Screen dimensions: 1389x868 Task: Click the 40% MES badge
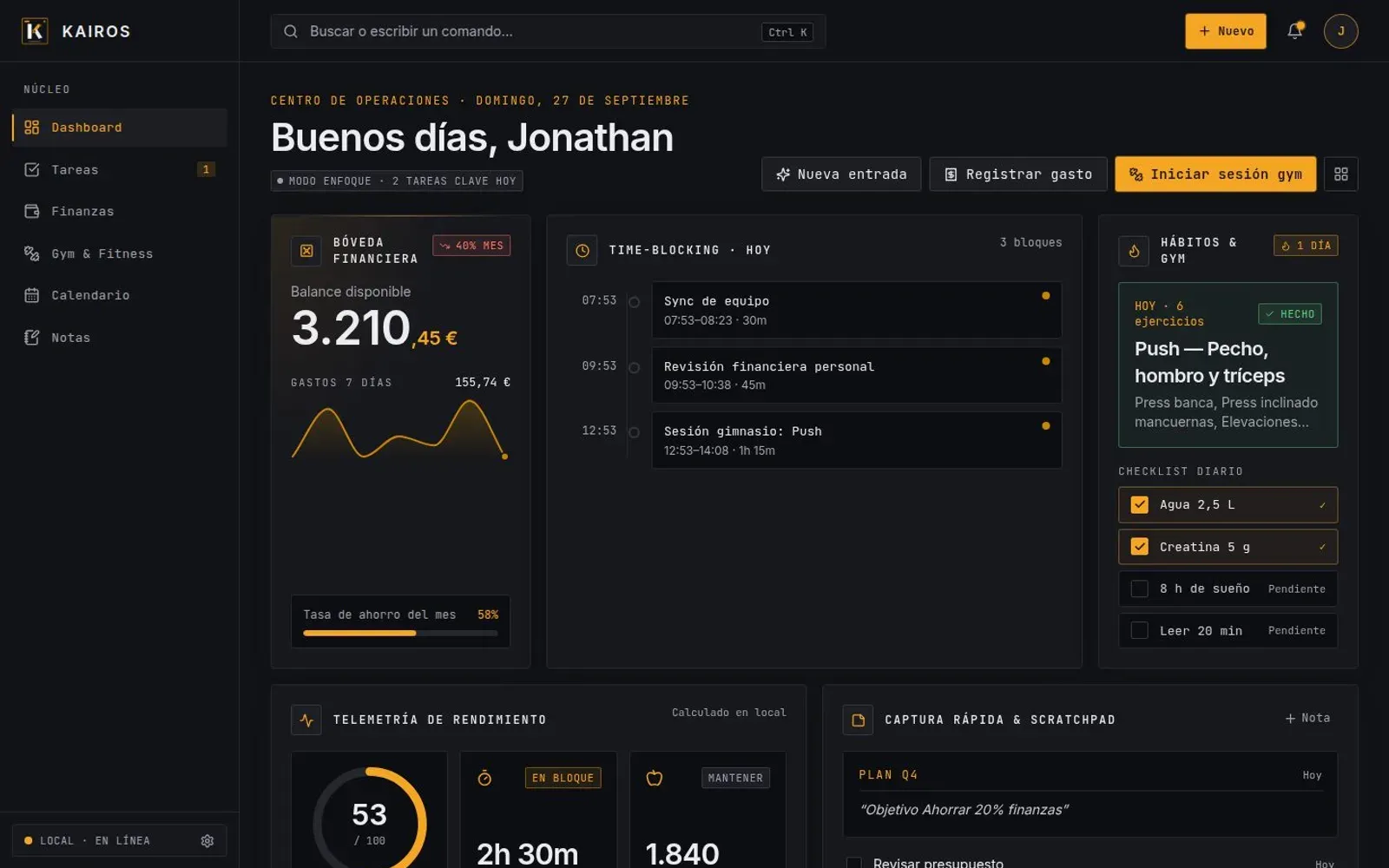(x=471, y=246)
